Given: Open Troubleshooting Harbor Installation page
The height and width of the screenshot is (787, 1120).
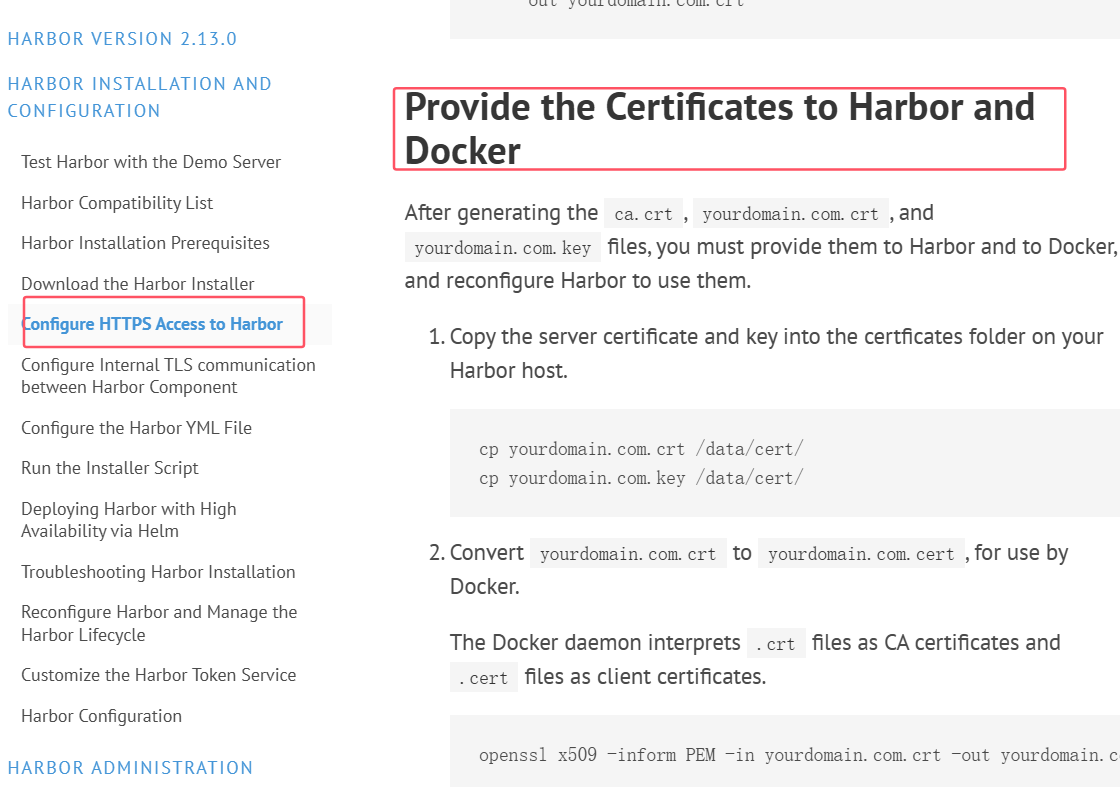Looking at the screenshot, I should coord(158,572).
